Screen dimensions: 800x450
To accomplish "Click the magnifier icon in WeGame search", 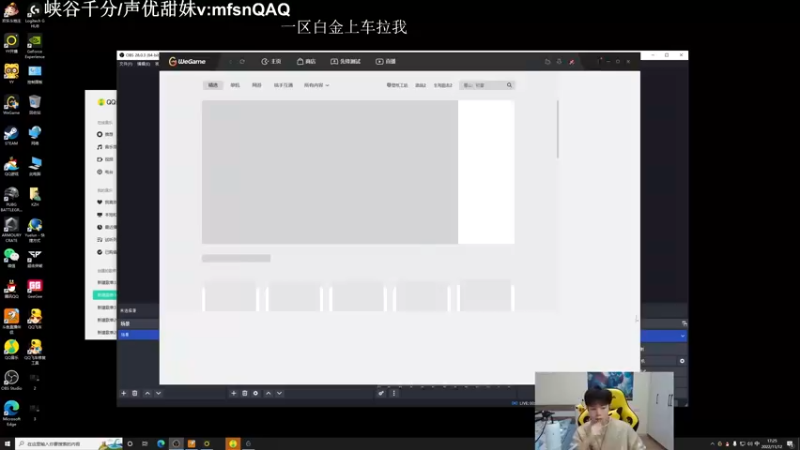I will (x=509, y=85).
